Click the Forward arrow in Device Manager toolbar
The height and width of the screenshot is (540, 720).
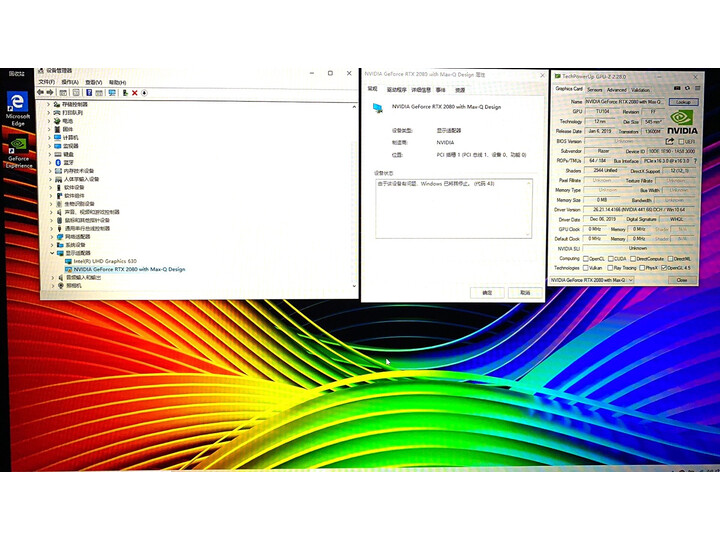(50, 93)
